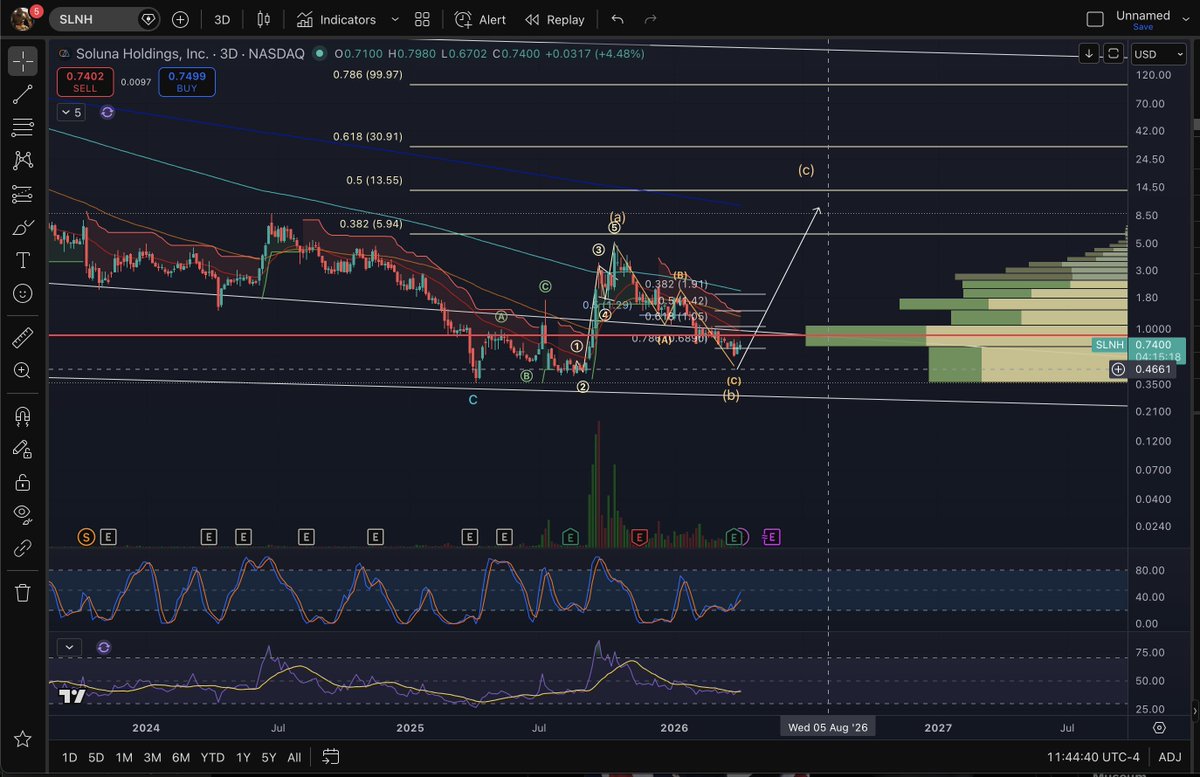Viewport: 1200px width, 777px height.
Task: Toggle the link drawings chain icon
Action: tap(23, 547)
